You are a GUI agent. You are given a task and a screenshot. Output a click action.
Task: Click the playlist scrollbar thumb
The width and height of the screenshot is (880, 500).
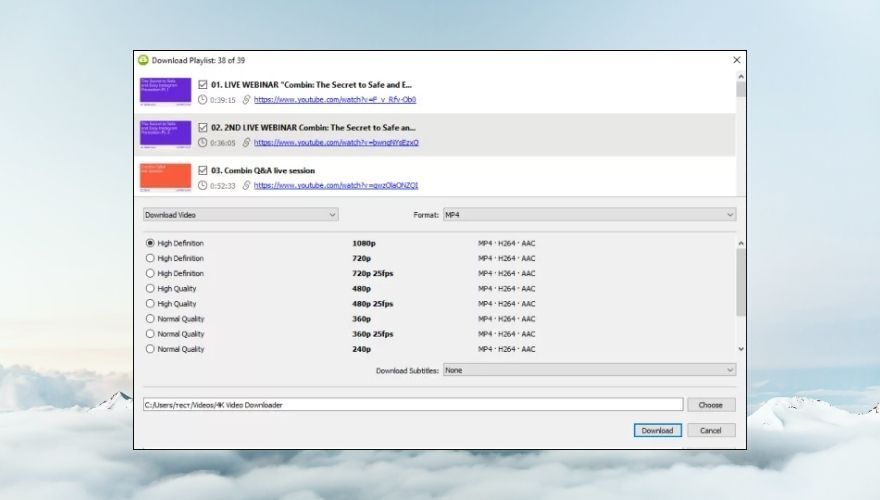741,89
